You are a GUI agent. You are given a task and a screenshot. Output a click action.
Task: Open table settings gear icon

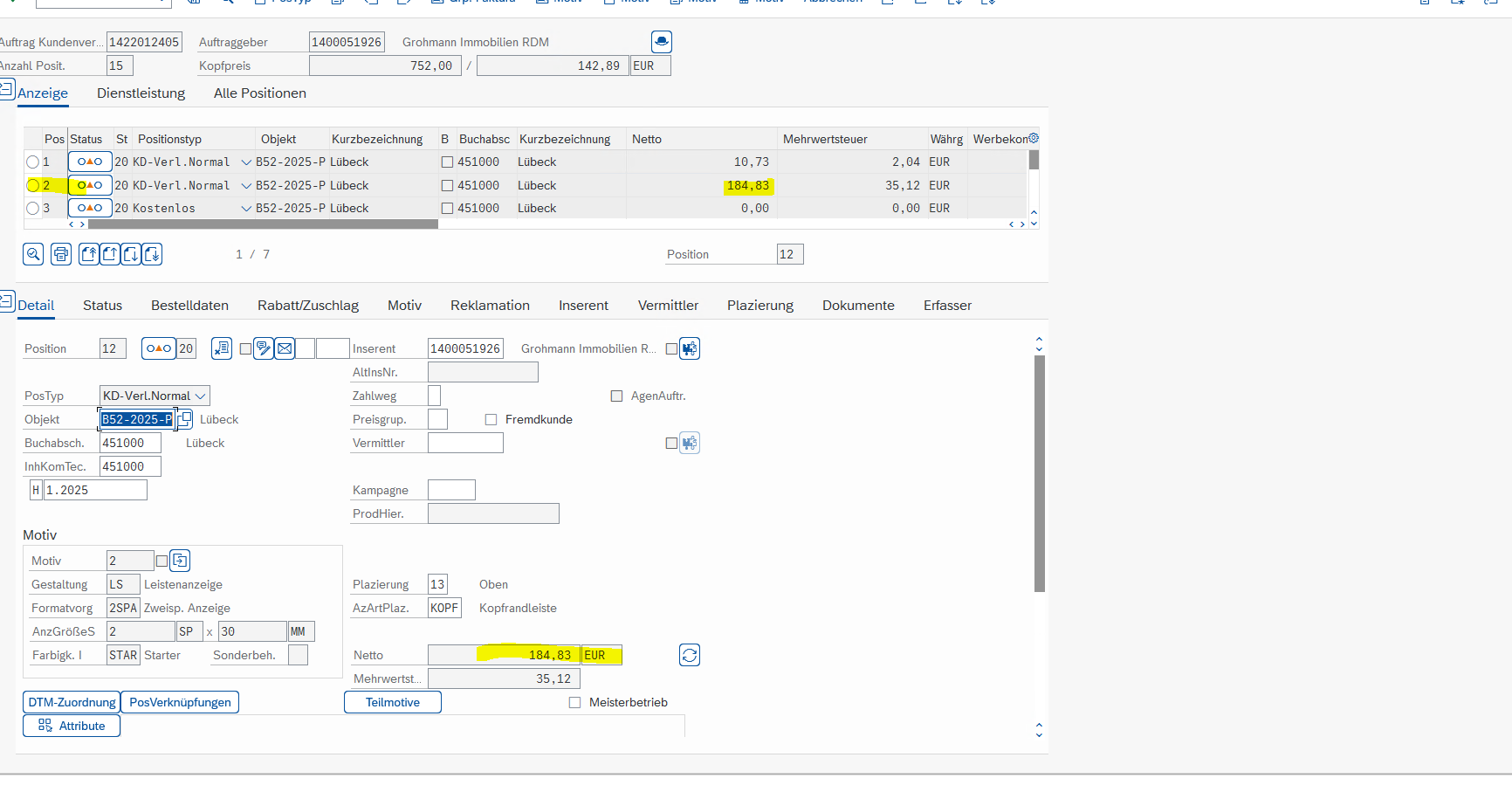(x=1034, y=138)
